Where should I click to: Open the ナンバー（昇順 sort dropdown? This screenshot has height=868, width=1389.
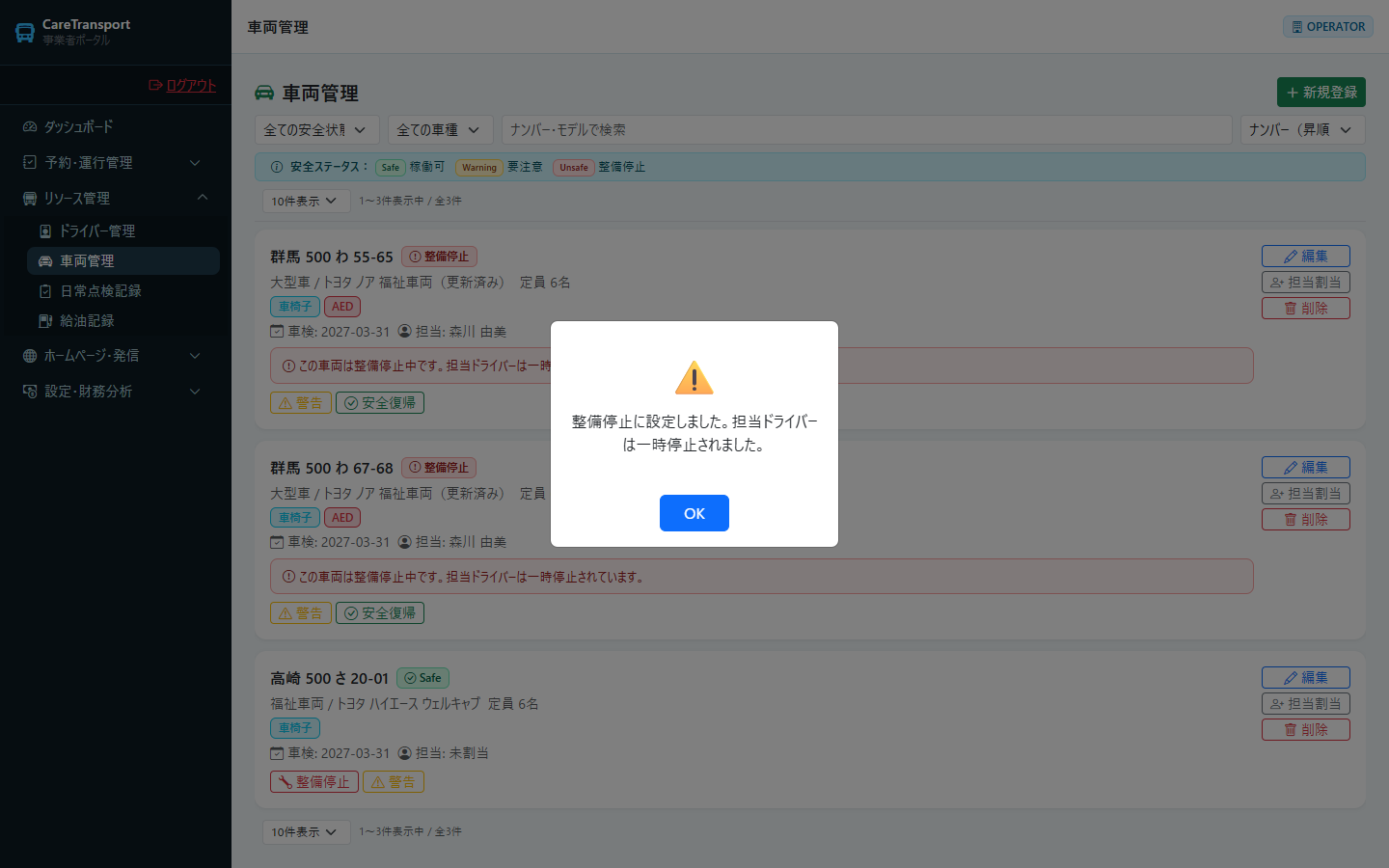(1303, 129)
